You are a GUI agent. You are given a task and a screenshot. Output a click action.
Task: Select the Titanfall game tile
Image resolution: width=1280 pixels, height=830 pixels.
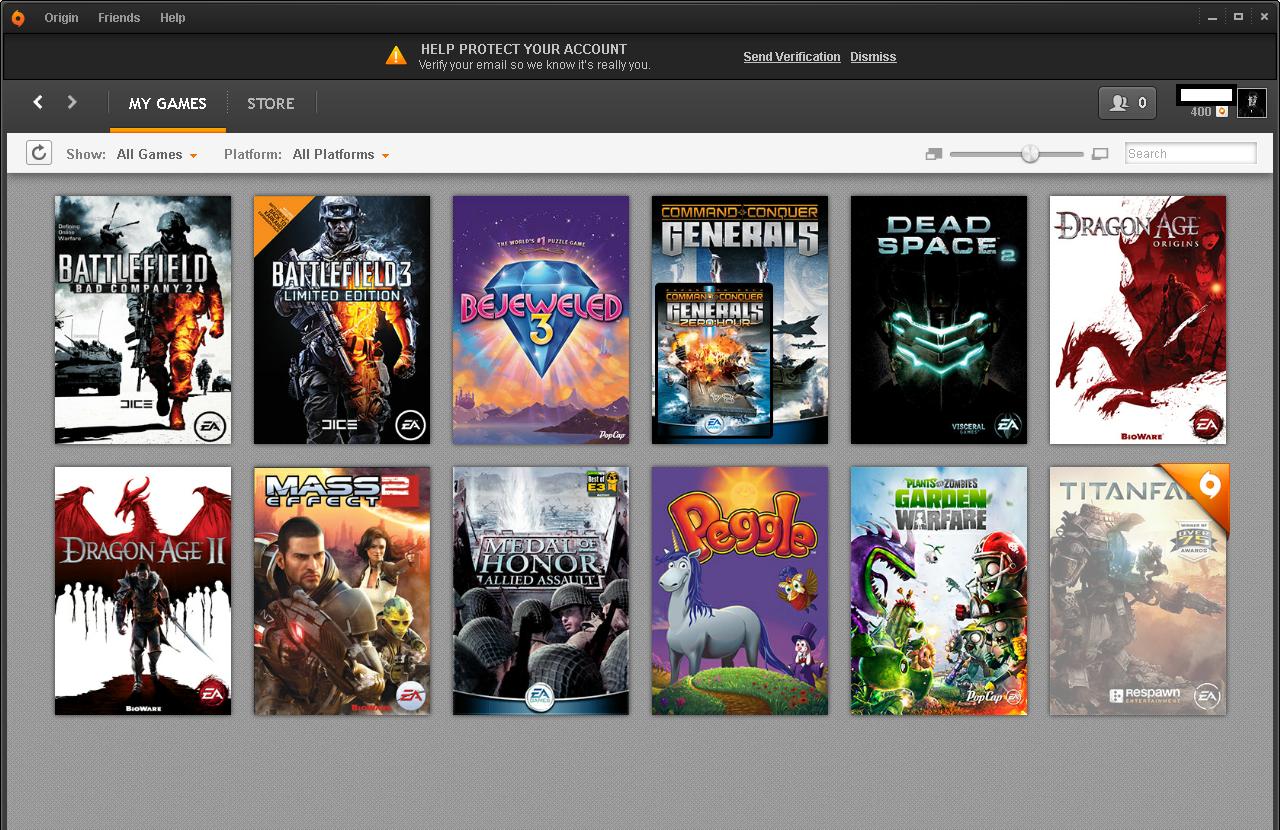pos(1138,591)
